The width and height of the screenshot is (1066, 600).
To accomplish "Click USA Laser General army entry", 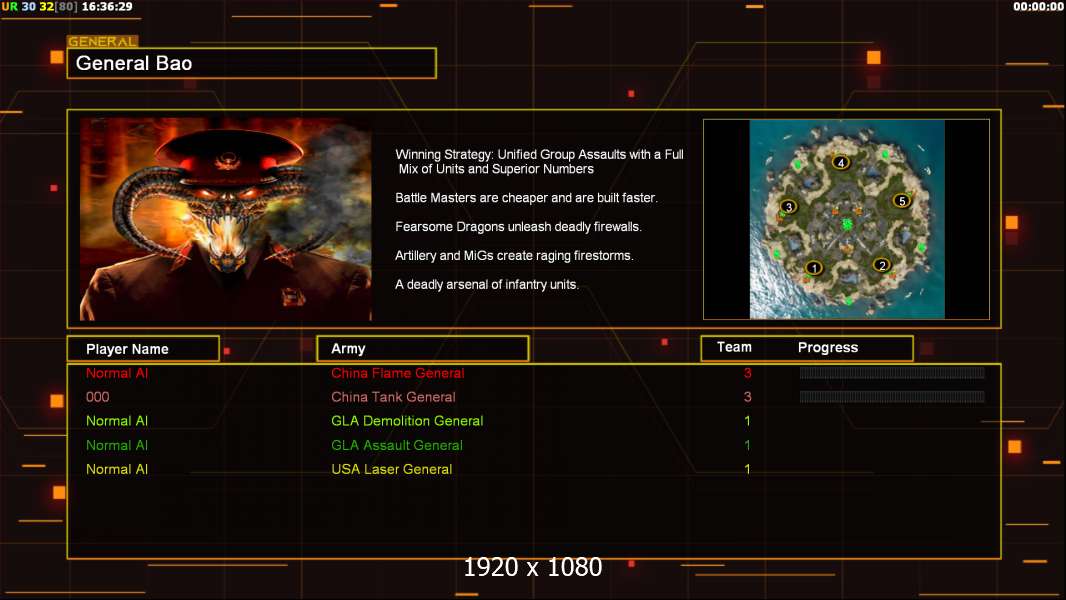I will [x=392, y=469].
